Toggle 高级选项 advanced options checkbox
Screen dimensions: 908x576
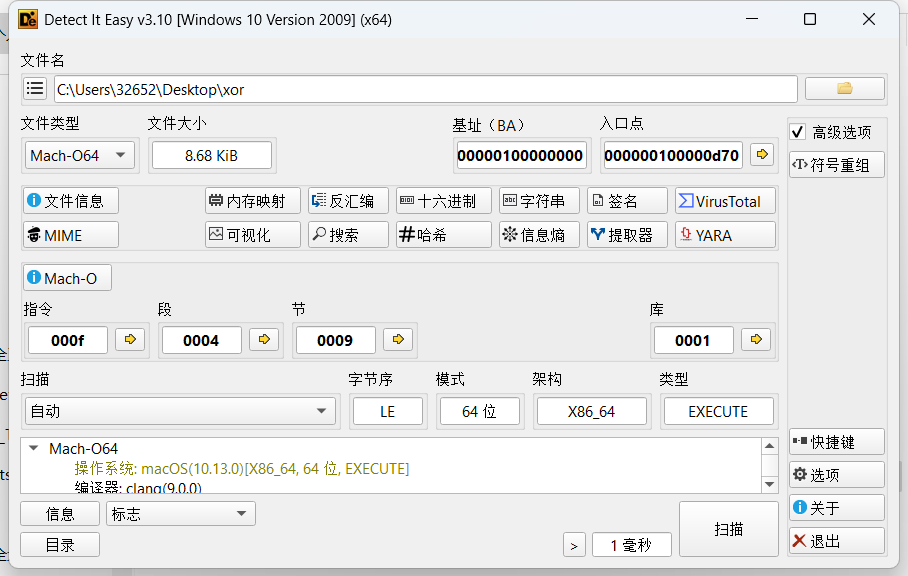point(797,132)
